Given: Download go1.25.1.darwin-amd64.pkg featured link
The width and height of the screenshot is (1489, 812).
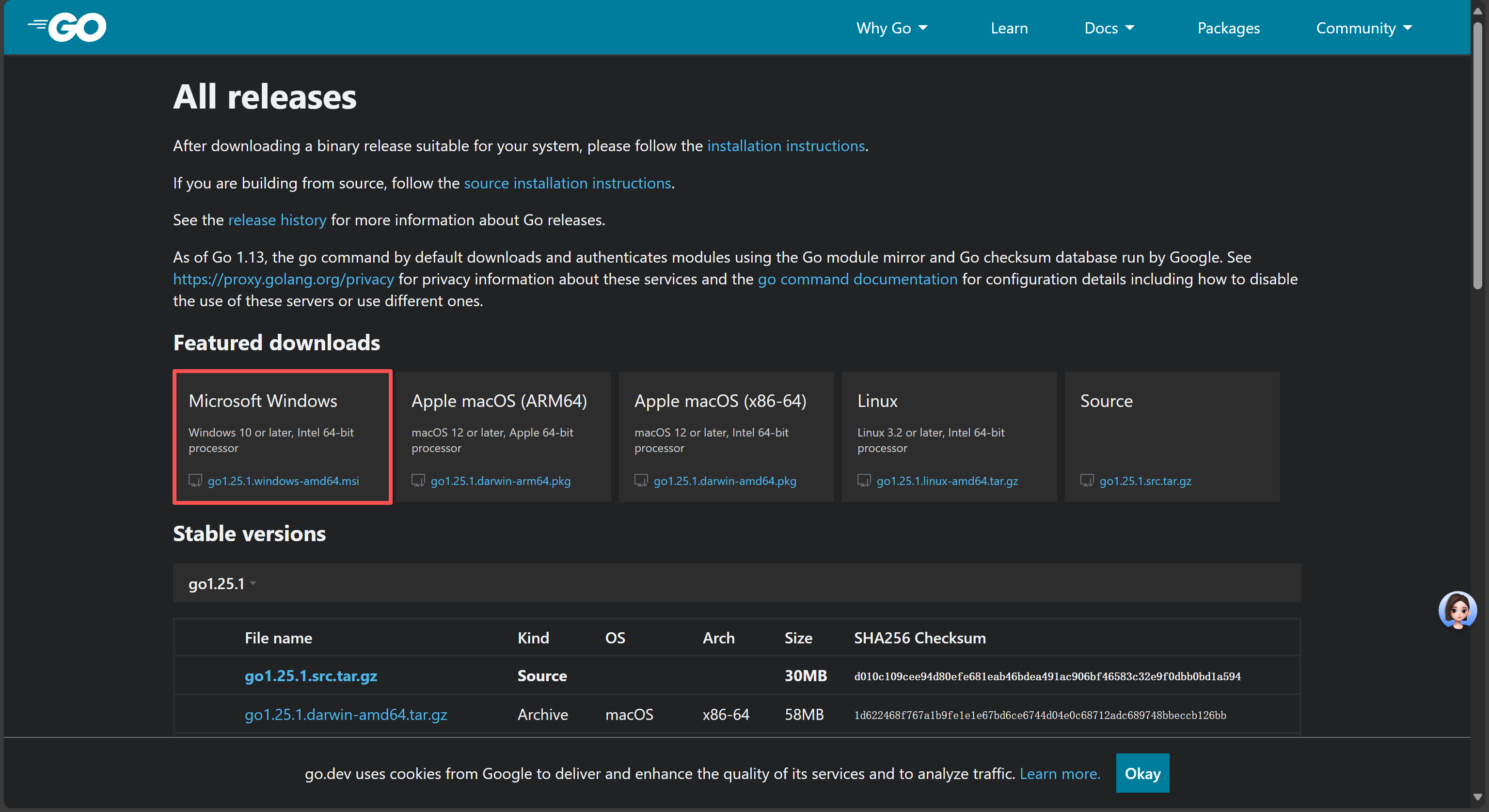Looking at the screenshot, I should pos(725,481).
